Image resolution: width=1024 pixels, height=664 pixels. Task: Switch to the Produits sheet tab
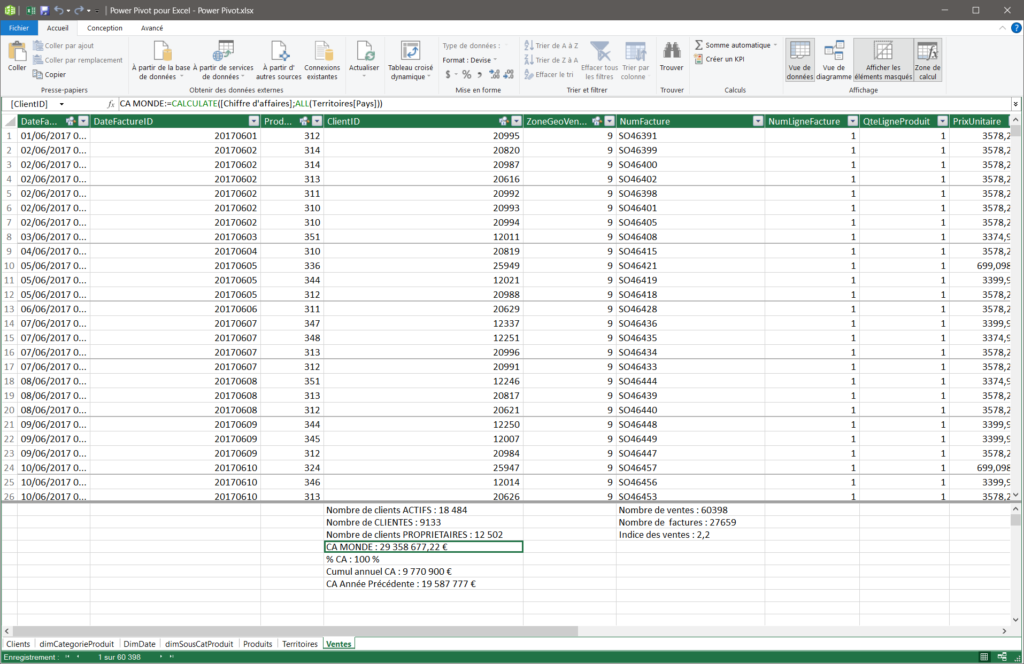click(257, 644)
